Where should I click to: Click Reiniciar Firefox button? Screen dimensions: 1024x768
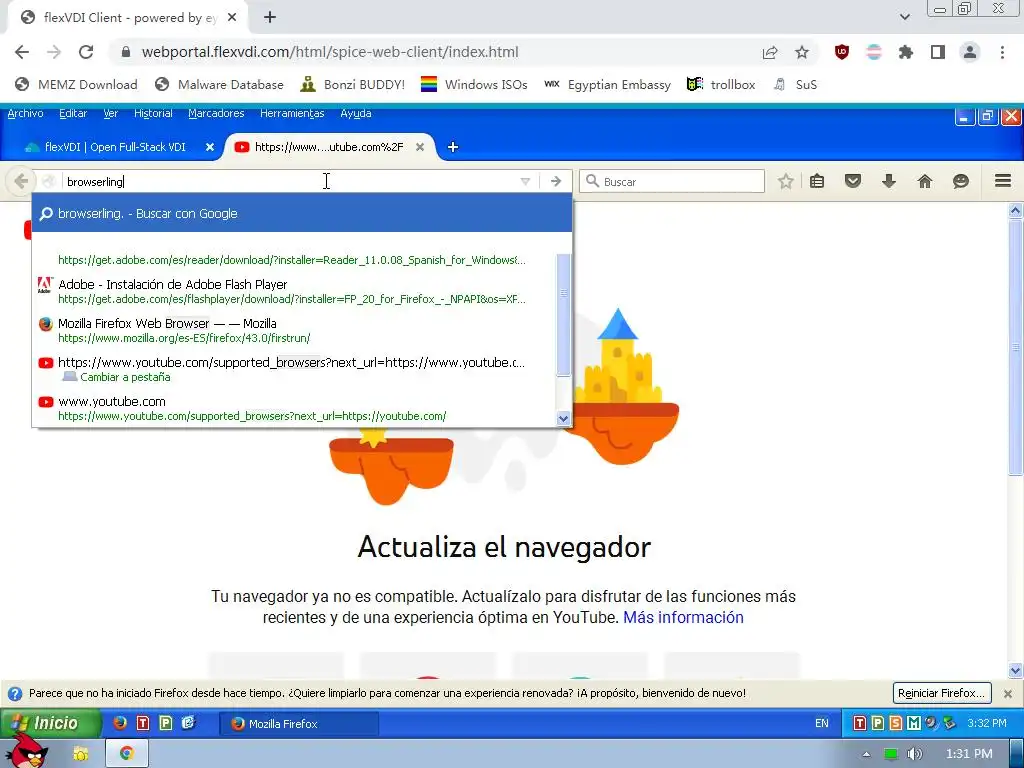pyautogui.click(x=942, y=693)
